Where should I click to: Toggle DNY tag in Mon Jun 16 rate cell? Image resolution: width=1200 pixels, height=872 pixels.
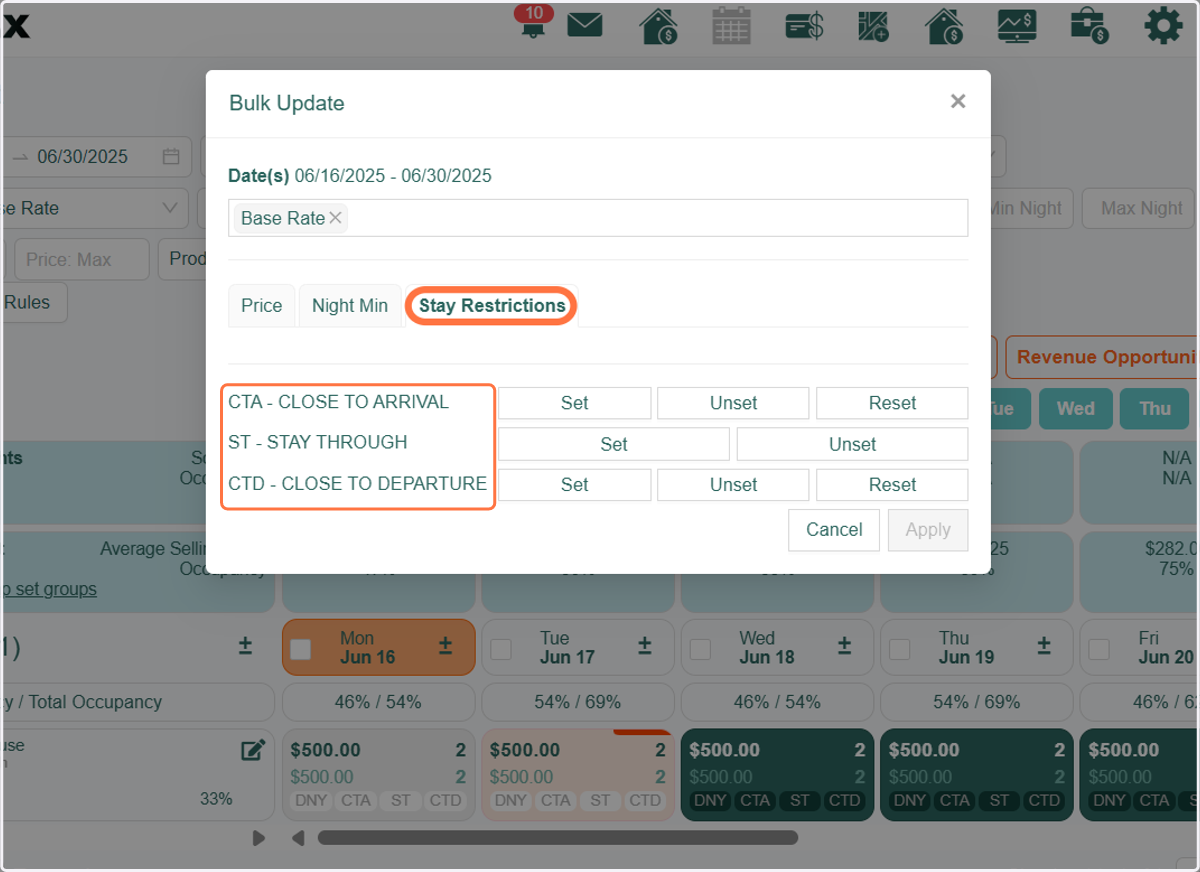tap(311, 800)
